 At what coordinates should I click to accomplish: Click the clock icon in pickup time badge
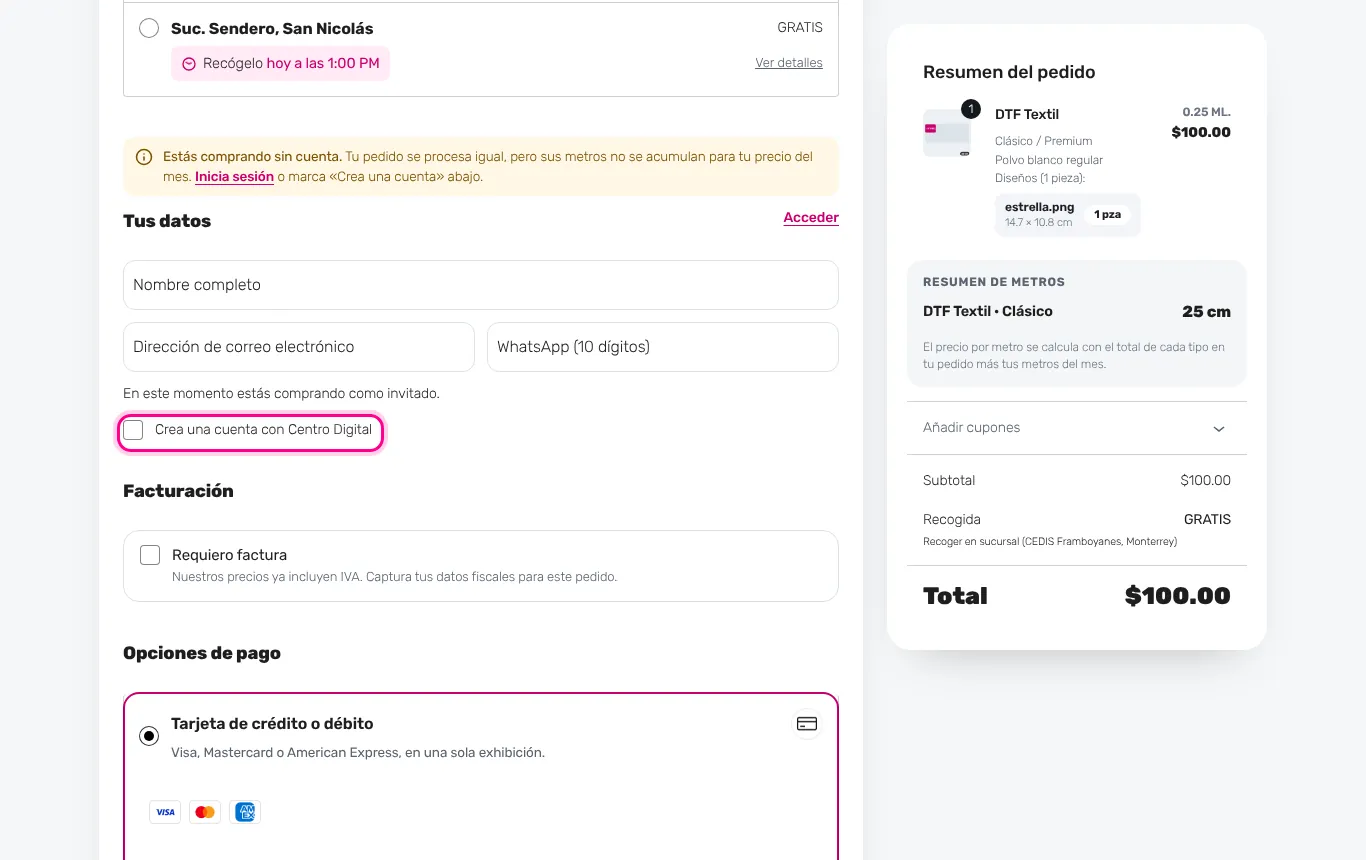[189, 64]
